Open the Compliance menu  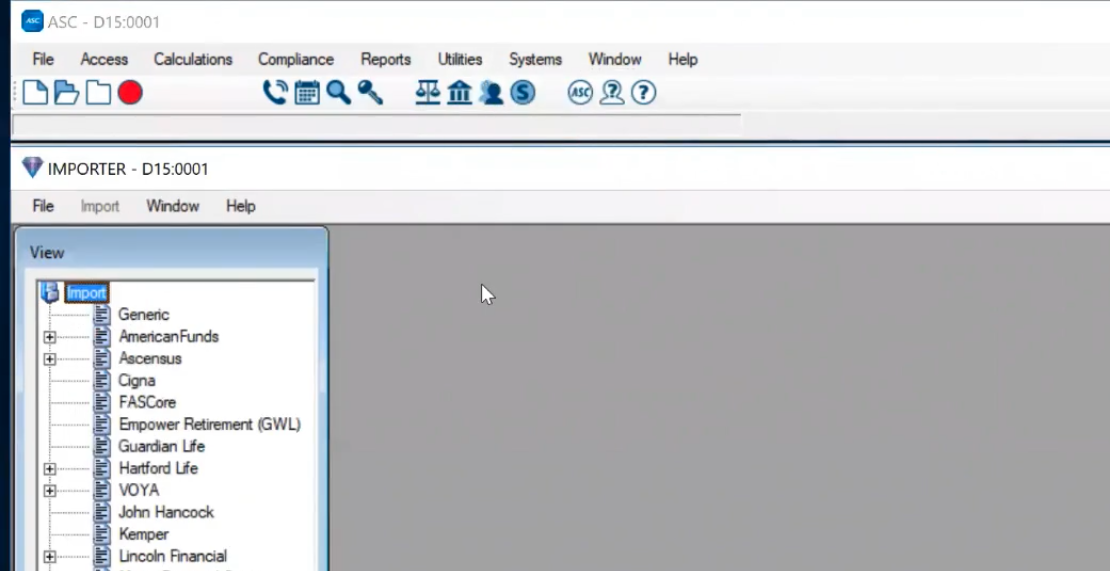296,59
